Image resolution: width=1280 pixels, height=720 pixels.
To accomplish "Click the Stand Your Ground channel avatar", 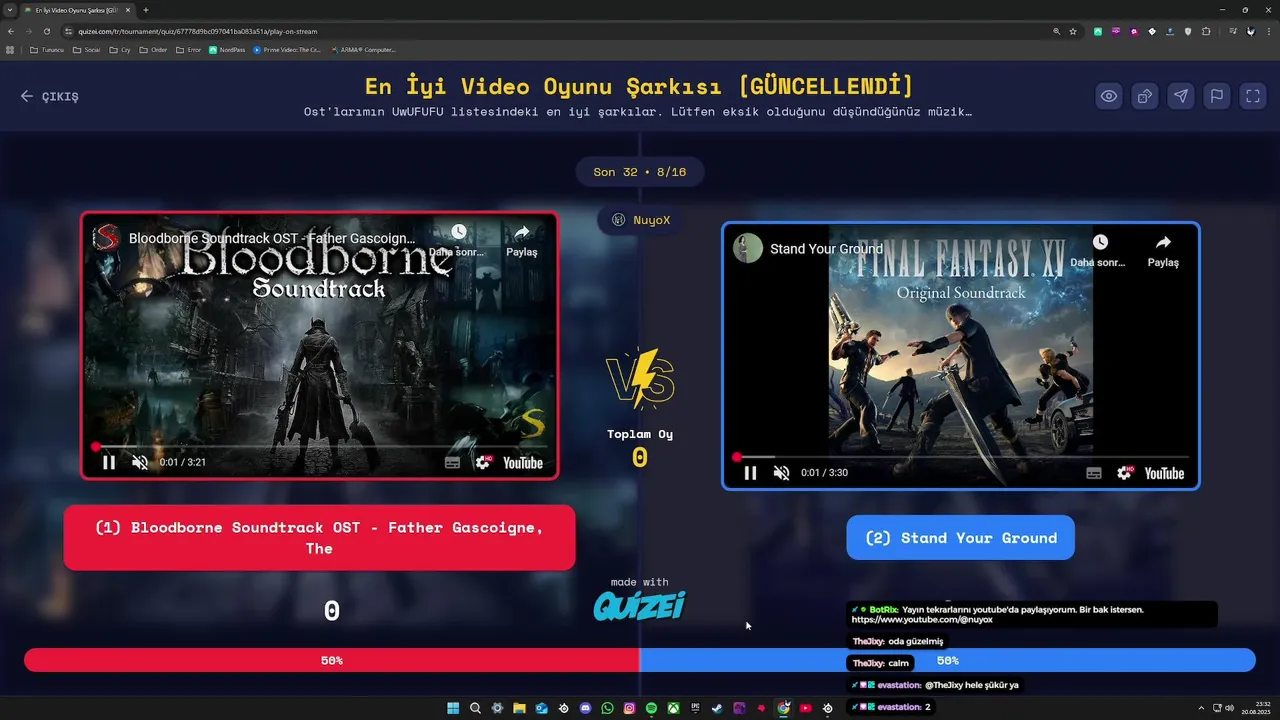I will click(x=748, y=248).
